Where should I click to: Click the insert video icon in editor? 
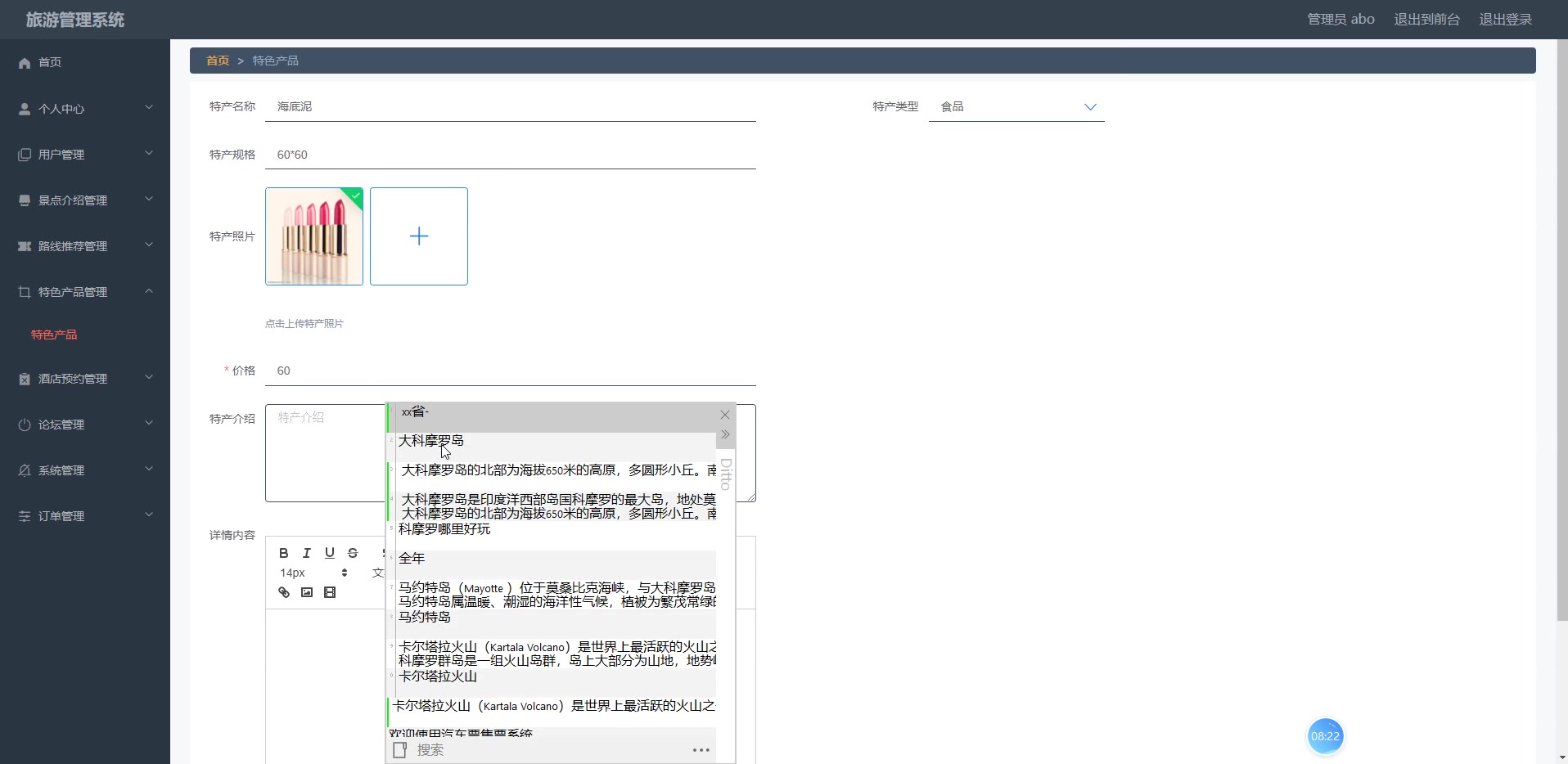pos(330,592)
